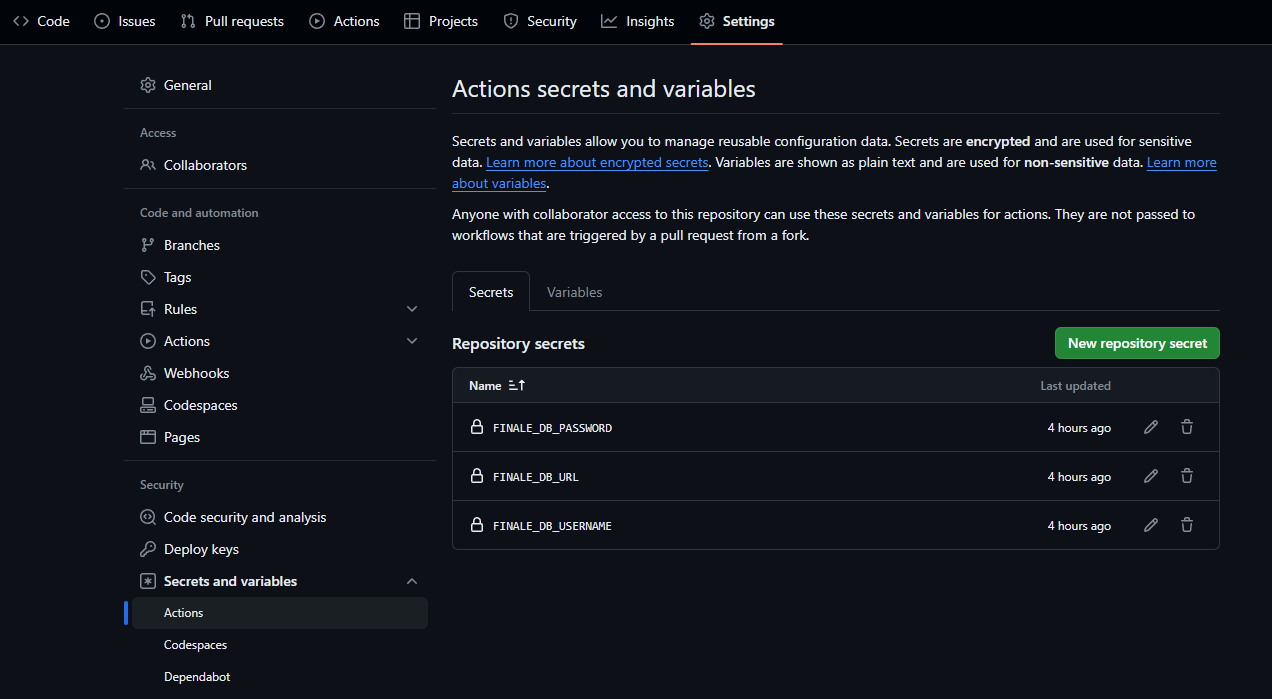Open Branches settings
Screen dimensions: 1272x699
(280, 245)
